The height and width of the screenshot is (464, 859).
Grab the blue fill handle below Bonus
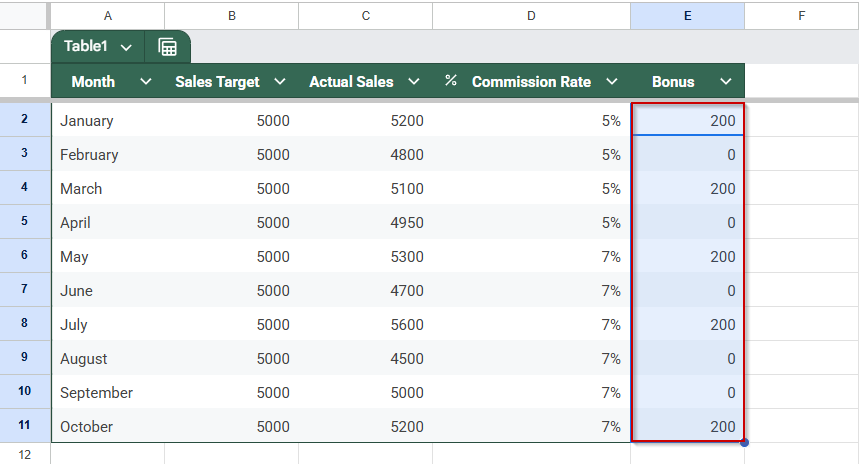click(x=744, y=442)
